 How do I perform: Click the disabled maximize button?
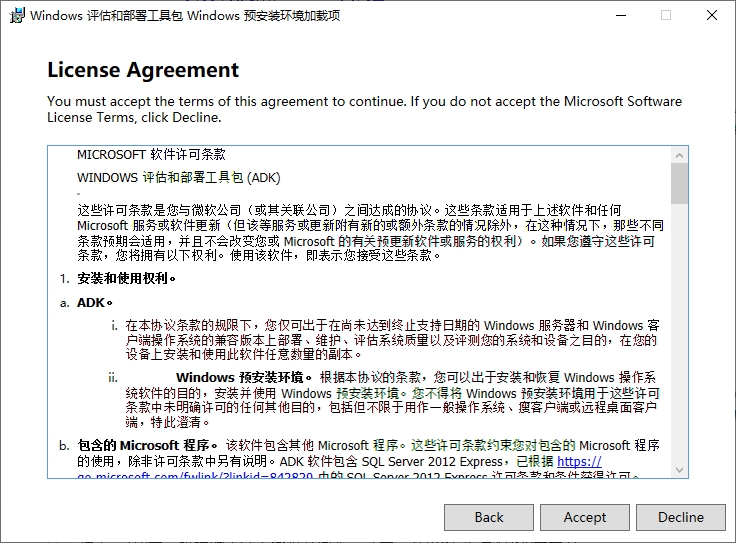tap(666, 15)
